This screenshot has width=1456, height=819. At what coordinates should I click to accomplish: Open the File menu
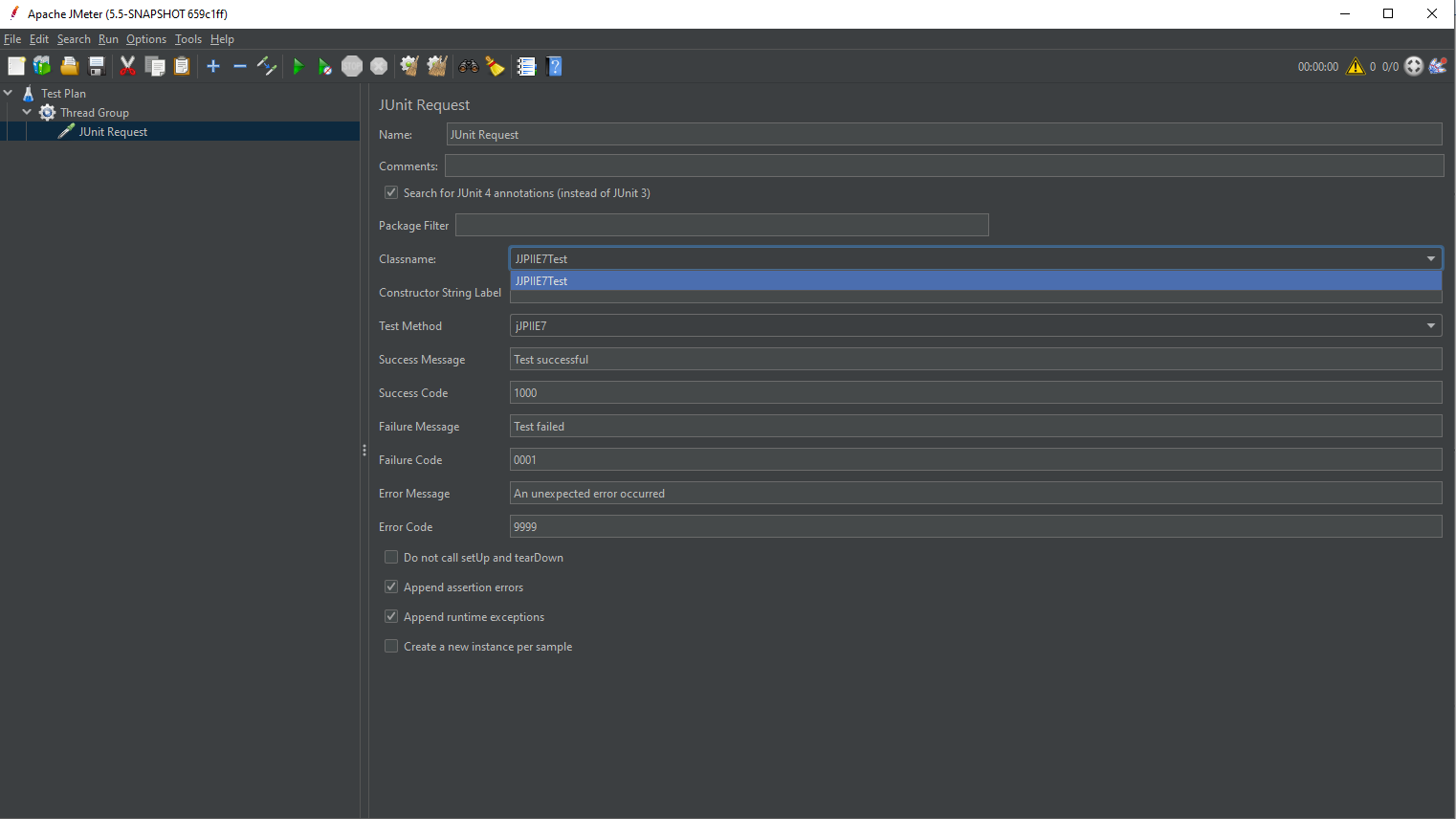point(12,39)
